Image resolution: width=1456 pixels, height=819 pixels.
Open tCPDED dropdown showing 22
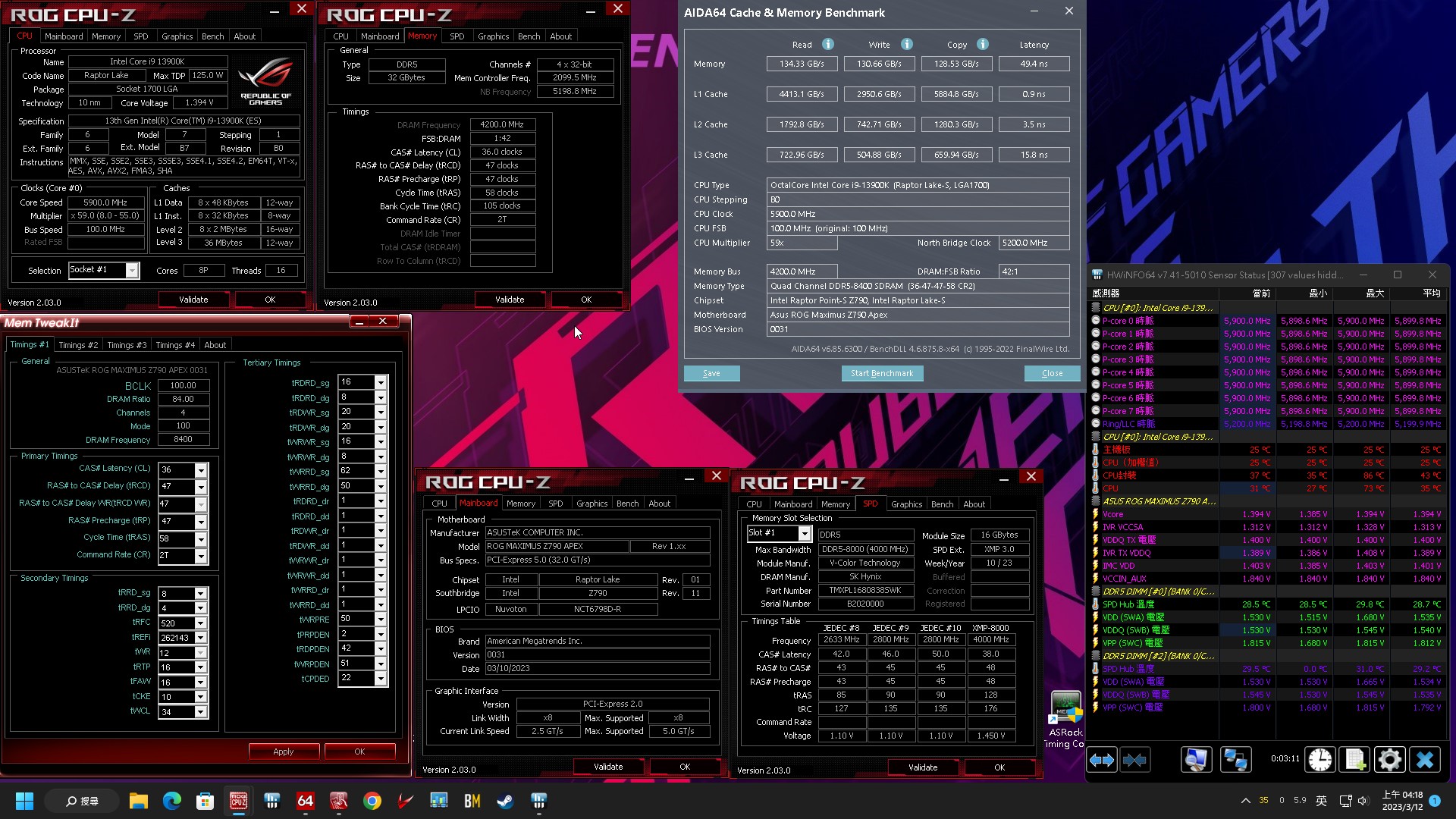[381, 679]
